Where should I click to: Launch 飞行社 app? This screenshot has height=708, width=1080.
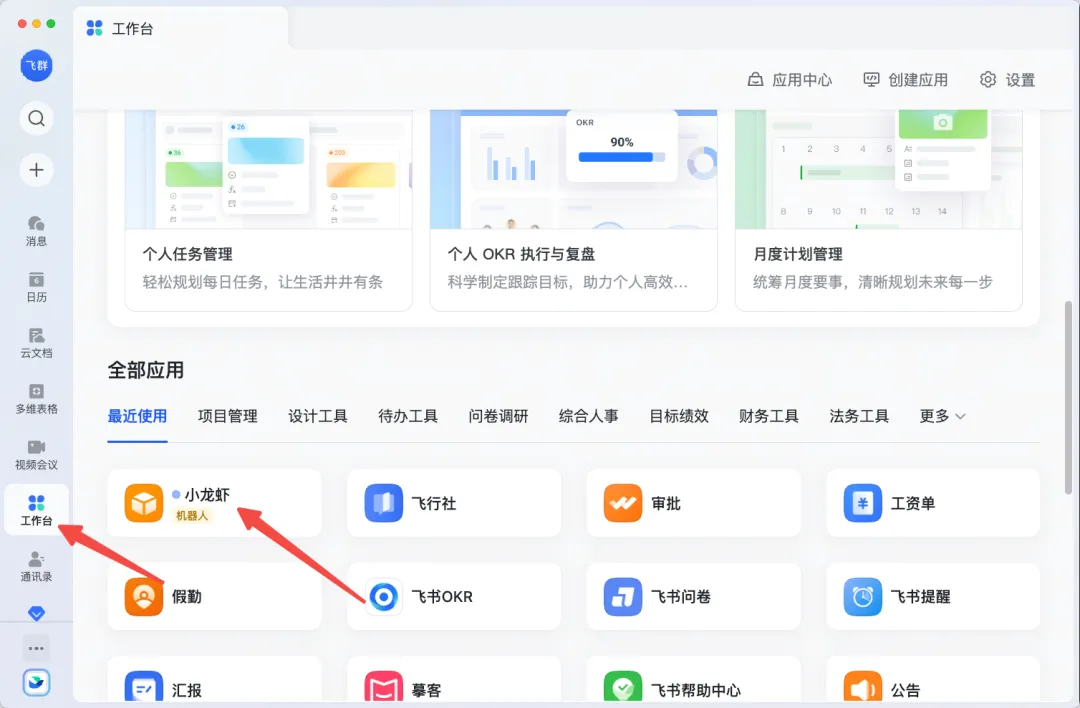pos(454,503)
